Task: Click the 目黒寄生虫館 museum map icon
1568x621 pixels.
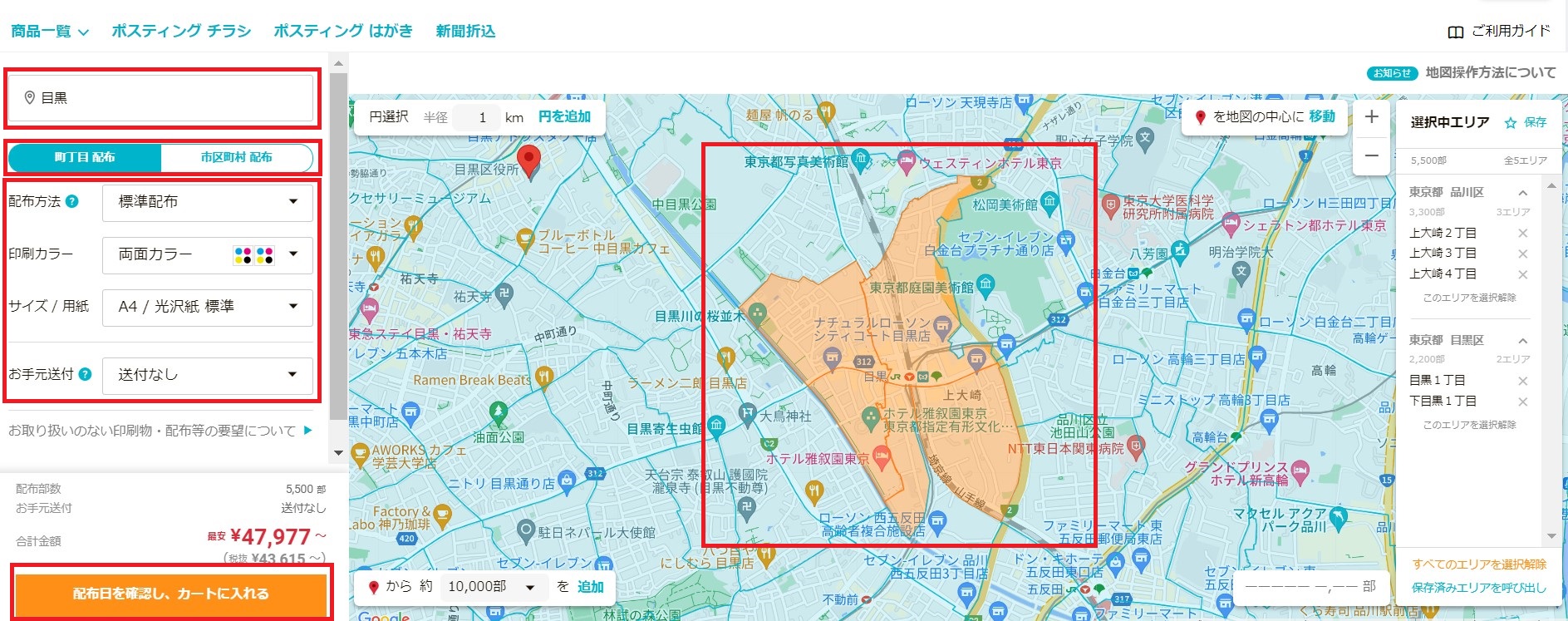Action: click(x=715, y=426)
